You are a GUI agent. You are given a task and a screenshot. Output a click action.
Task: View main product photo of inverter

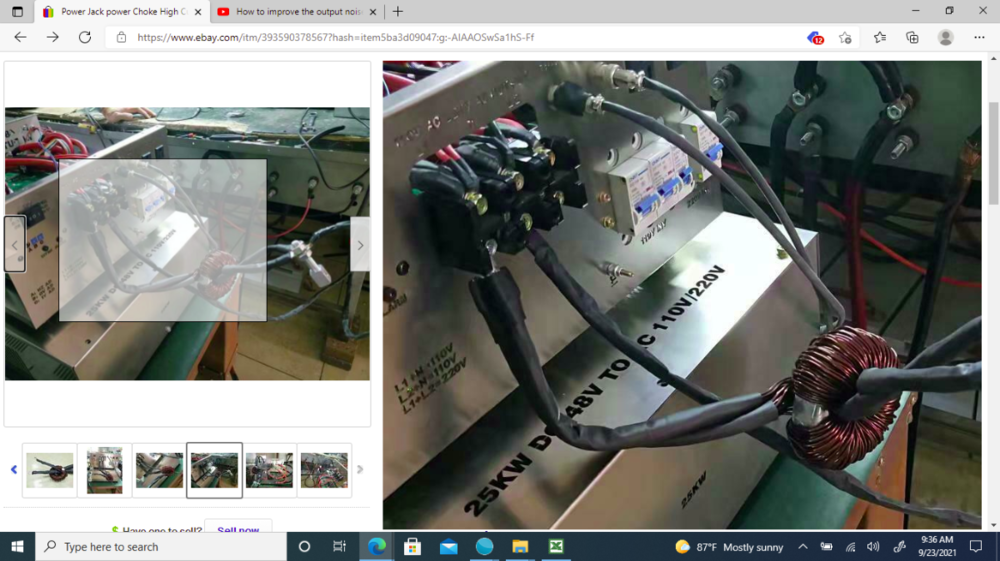188,244
